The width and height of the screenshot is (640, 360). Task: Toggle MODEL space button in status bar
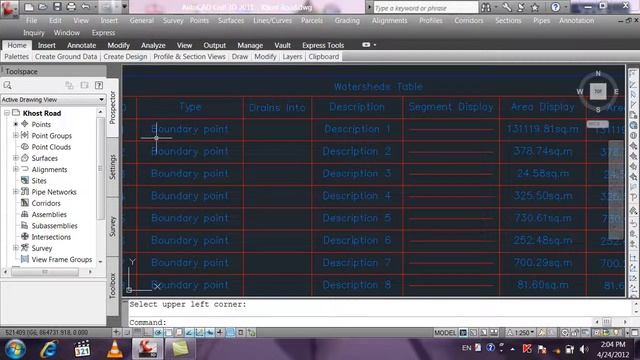pos(445,333)
